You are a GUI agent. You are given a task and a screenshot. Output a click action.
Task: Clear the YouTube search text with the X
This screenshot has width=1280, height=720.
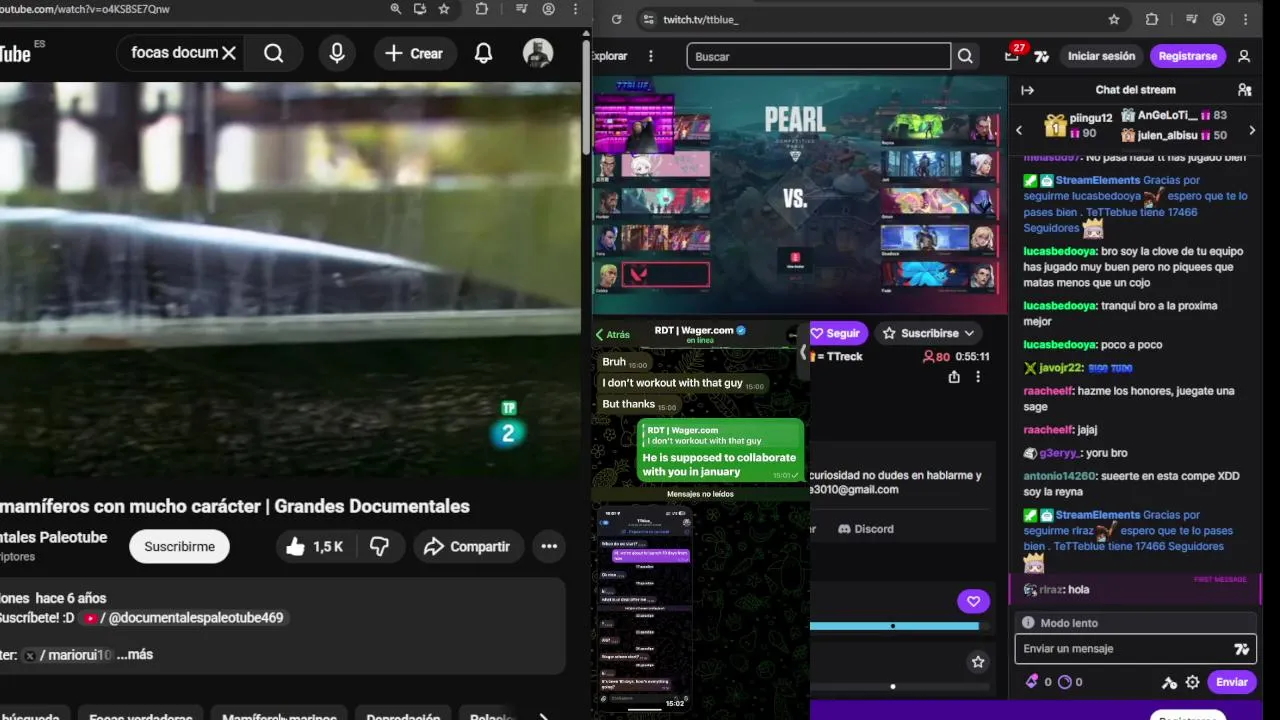click(229, 53)
